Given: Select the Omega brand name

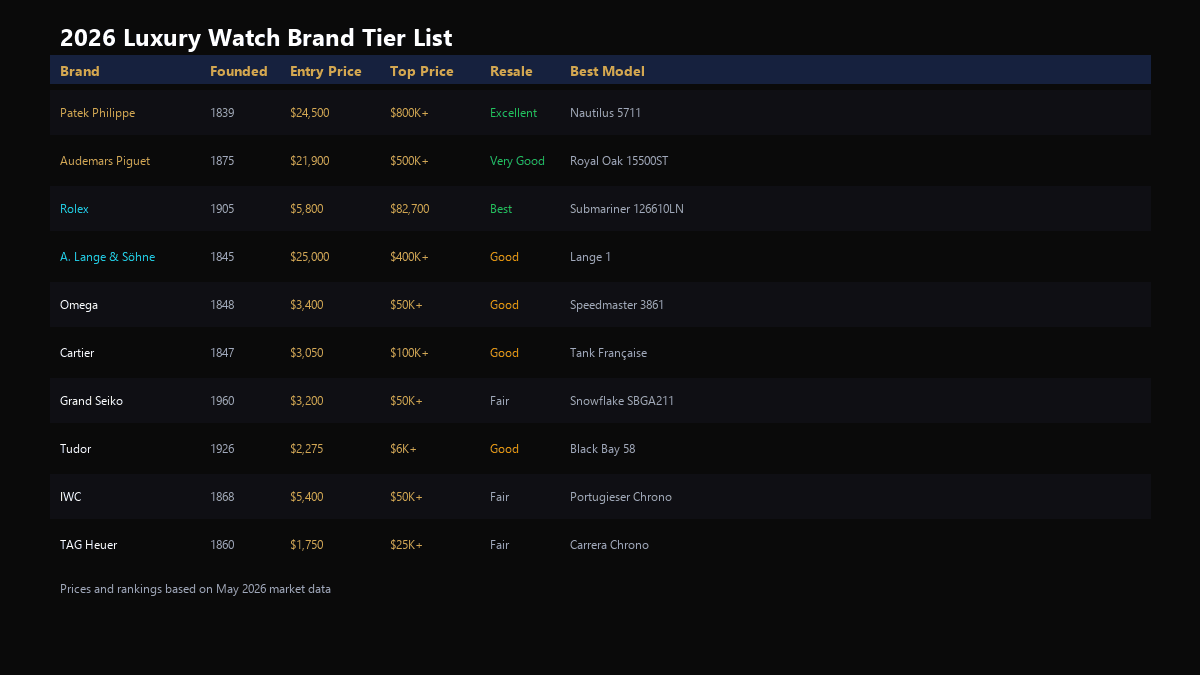Looking at the screenshot, I should [79, 305].
